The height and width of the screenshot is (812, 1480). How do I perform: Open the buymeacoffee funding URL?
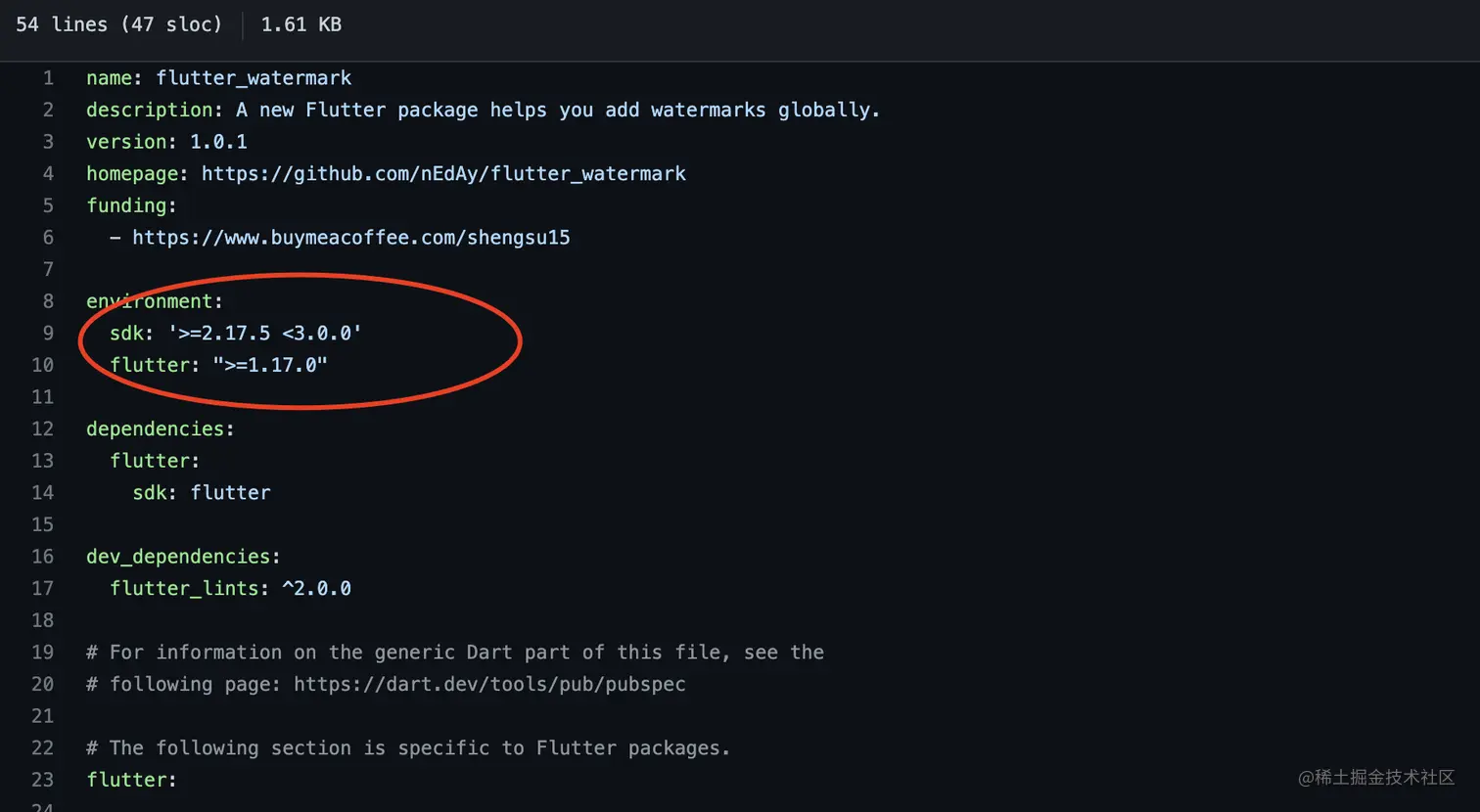click(351, 238)
